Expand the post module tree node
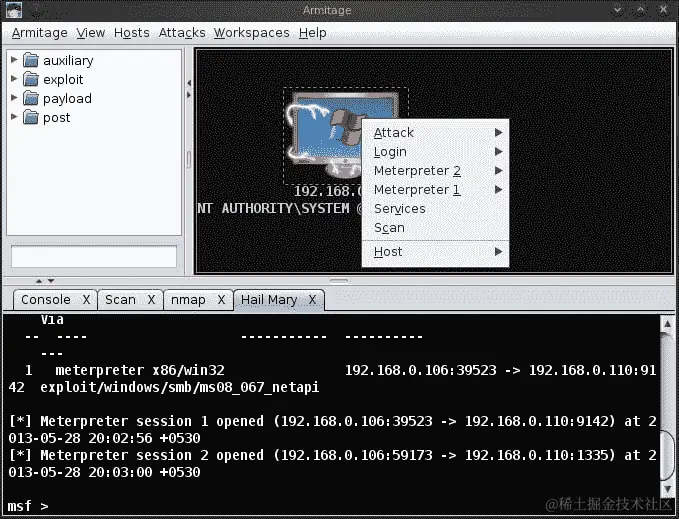 pos(14,117)
